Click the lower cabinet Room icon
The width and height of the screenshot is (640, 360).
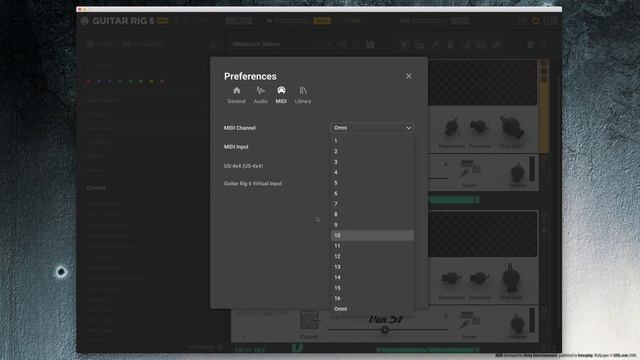pyautogui.click(x=469, y=320)
